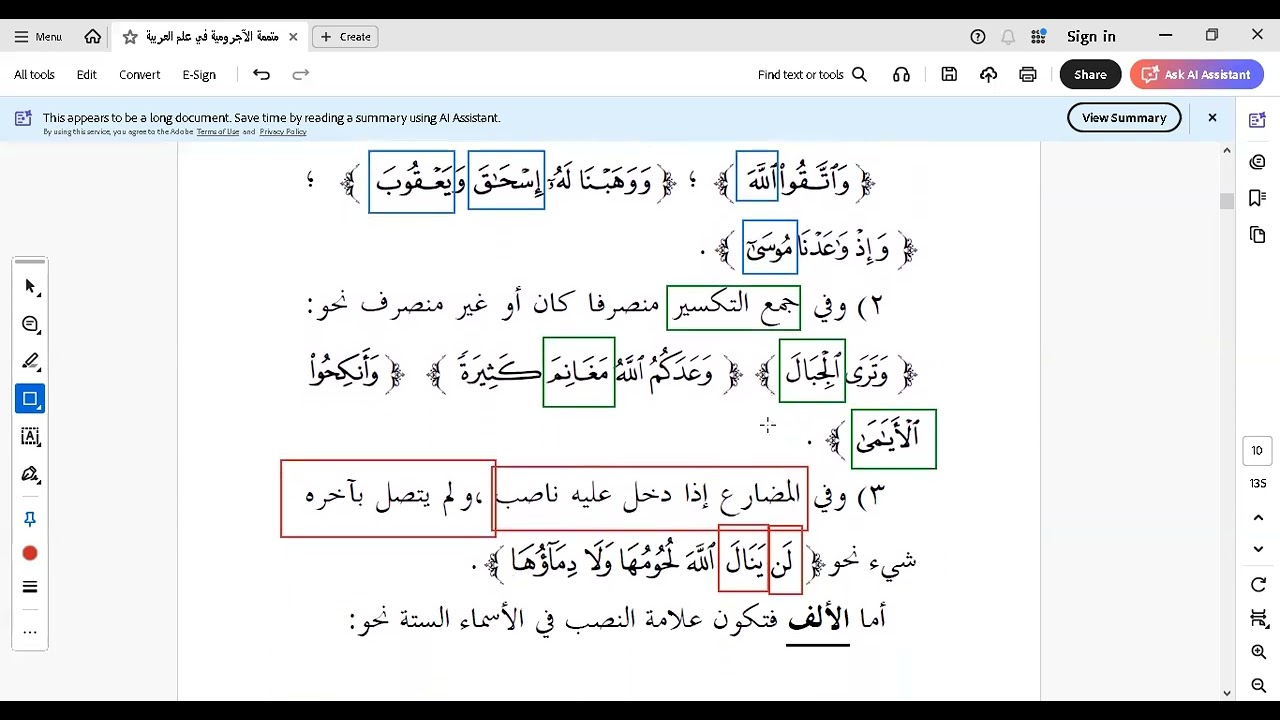Open the line thickness menu
This screenshot has height=720, width=1280.
pyautogui.click(x=30, y=587)
